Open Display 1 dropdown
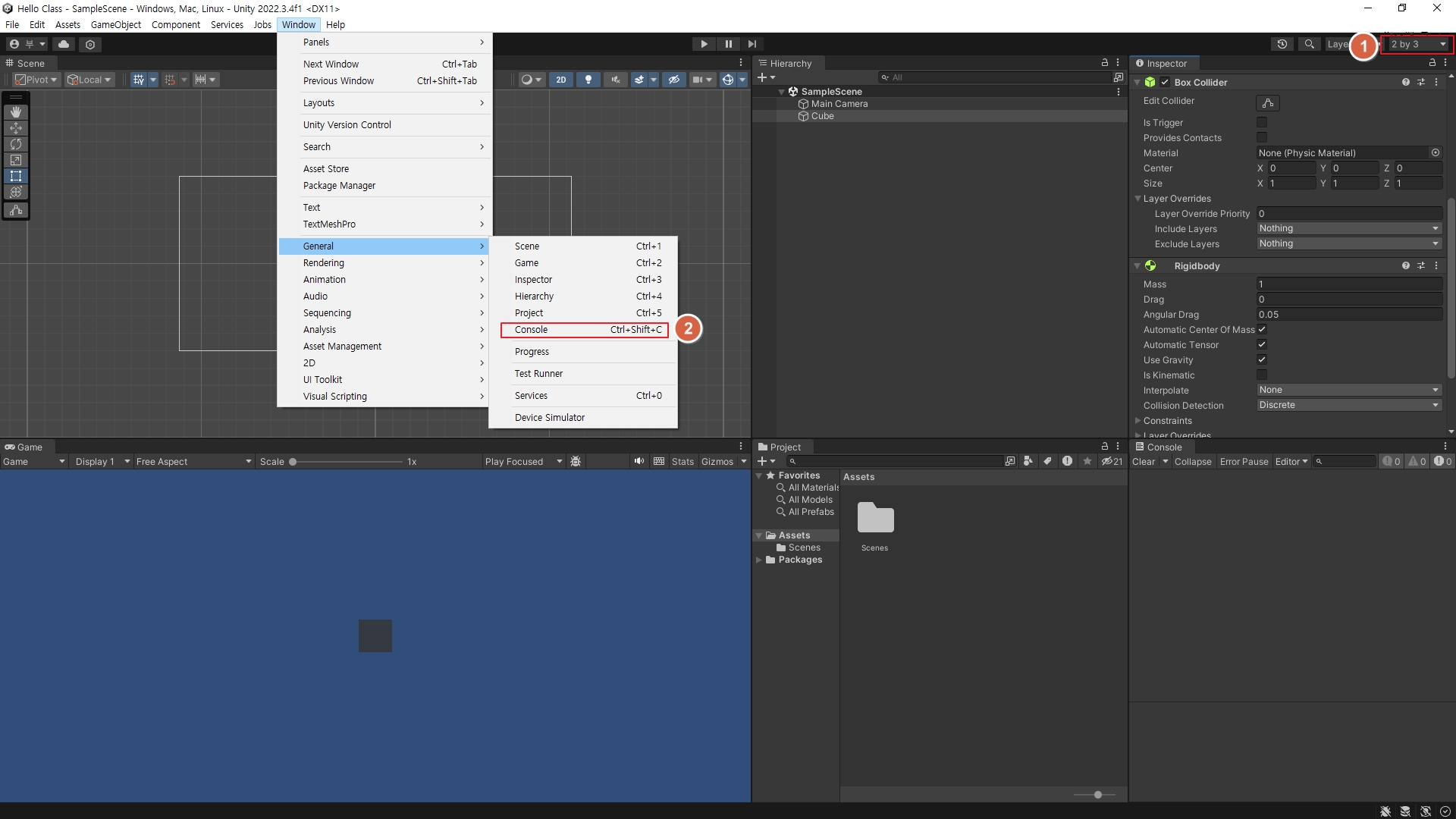This screenshot has width=1456, height=819. (x=102, y=461)
